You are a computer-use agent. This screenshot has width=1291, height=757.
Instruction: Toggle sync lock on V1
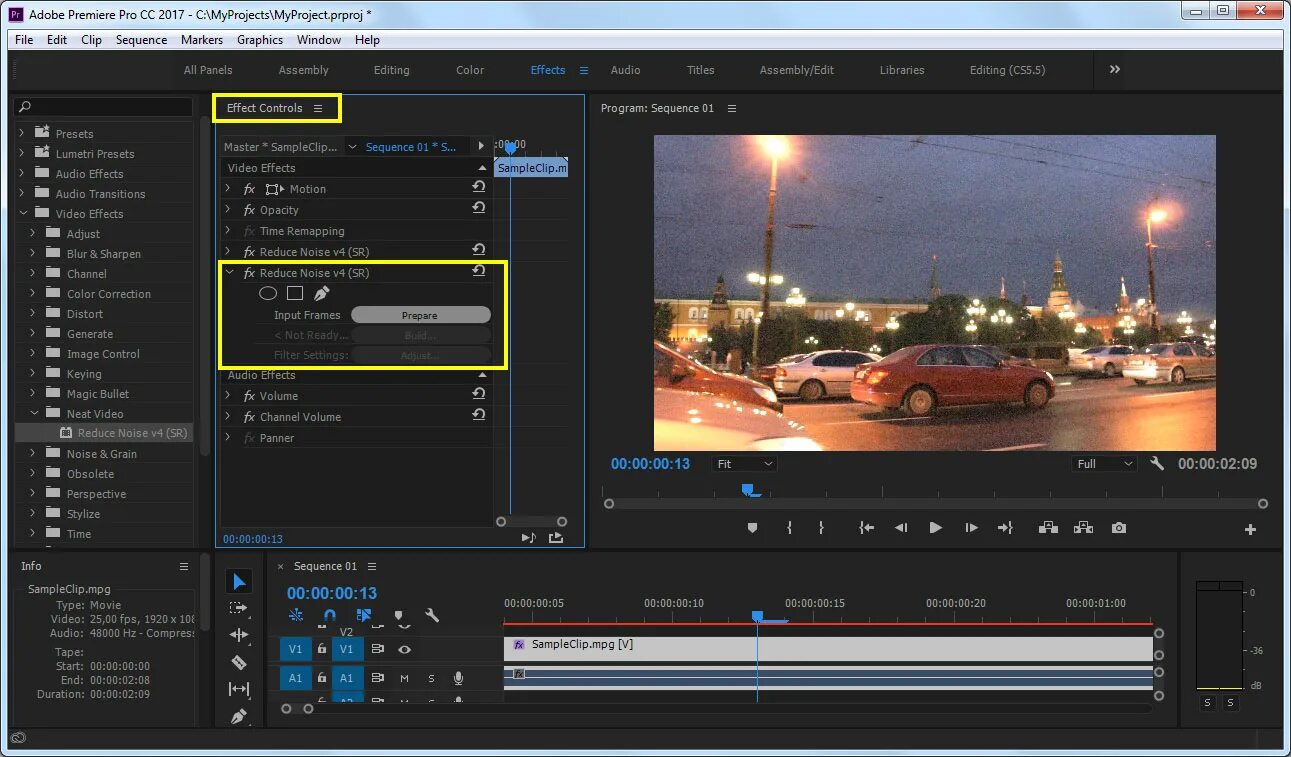[378, 649]
